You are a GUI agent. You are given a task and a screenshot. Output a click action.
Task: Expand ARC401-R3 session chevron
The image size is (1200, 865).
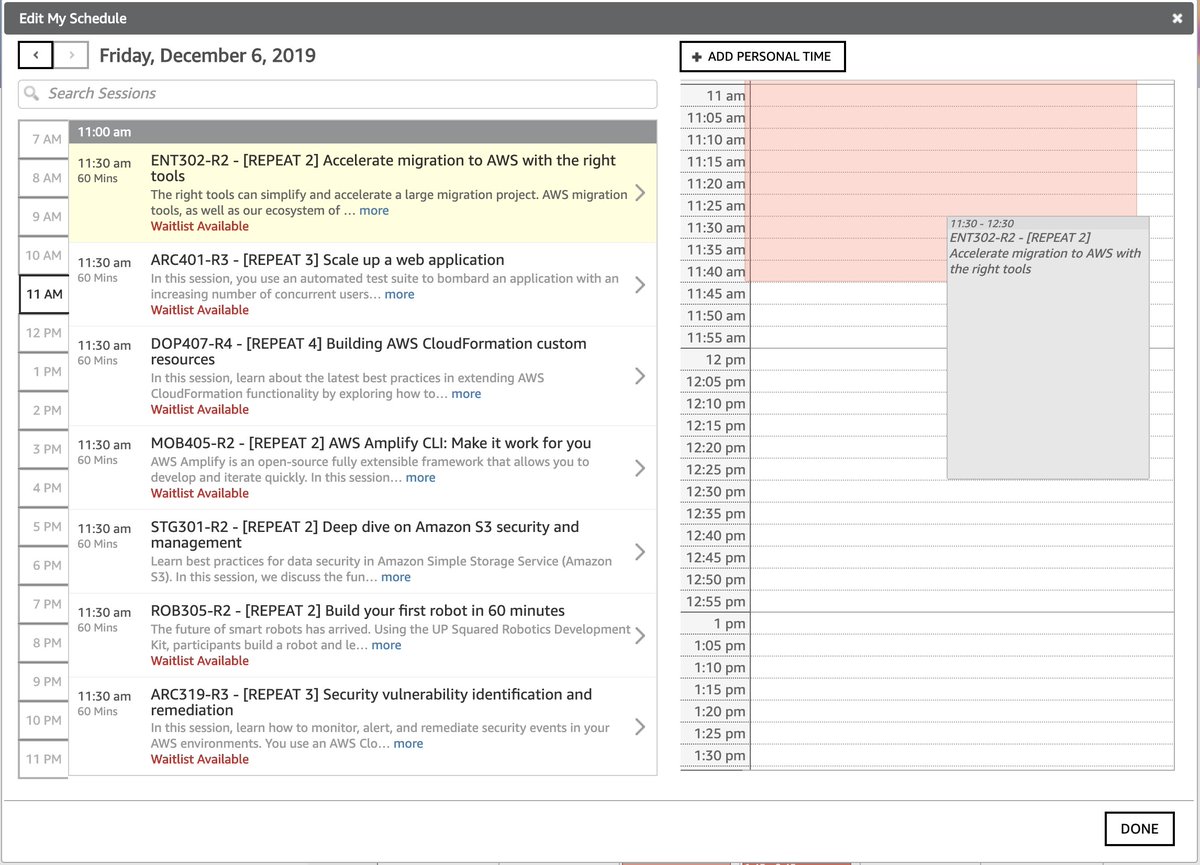pos(640,285)
